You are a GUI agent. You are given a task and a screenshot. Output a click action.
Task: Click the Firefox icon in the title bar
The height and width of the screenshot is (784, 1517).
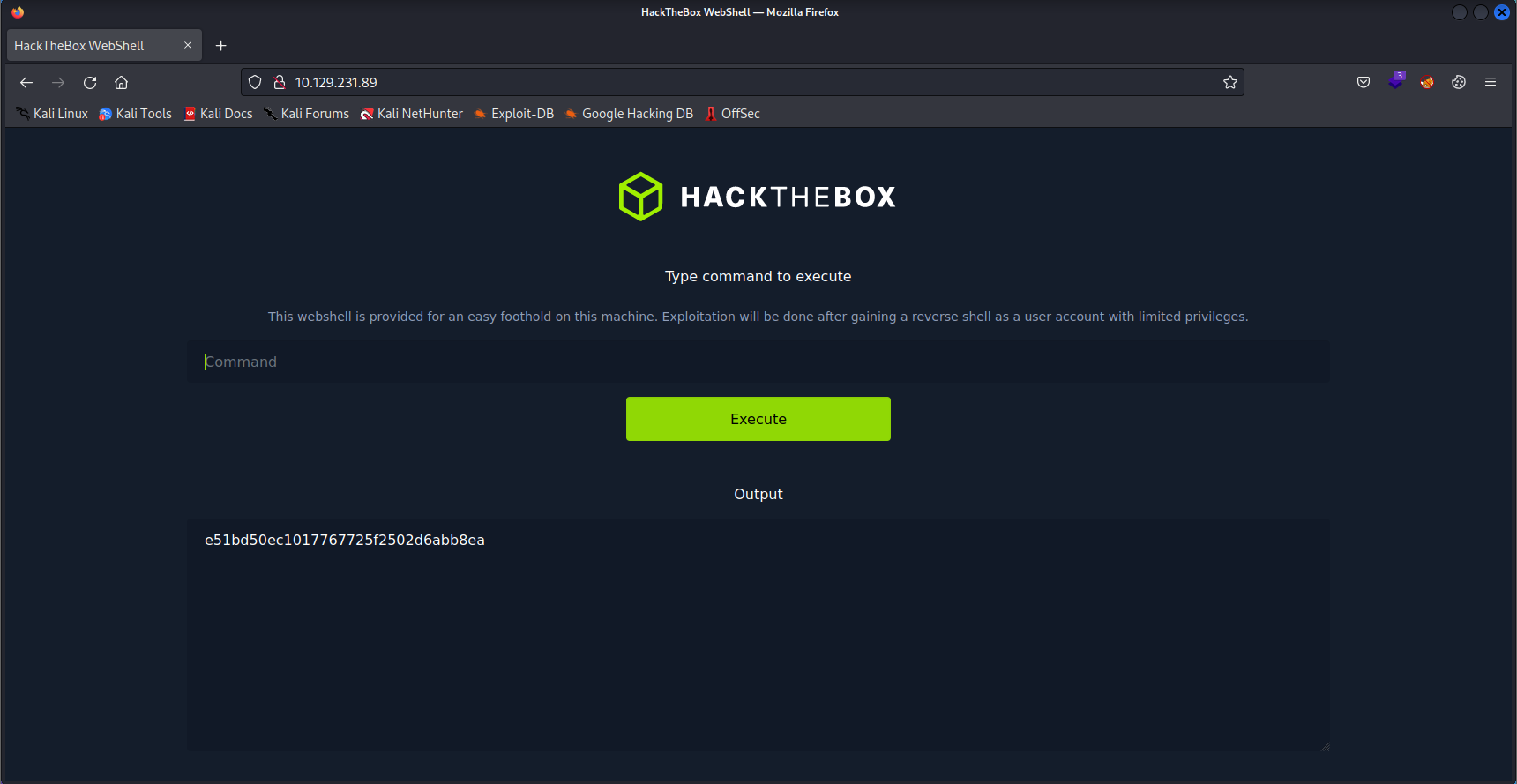pos(18,12)
